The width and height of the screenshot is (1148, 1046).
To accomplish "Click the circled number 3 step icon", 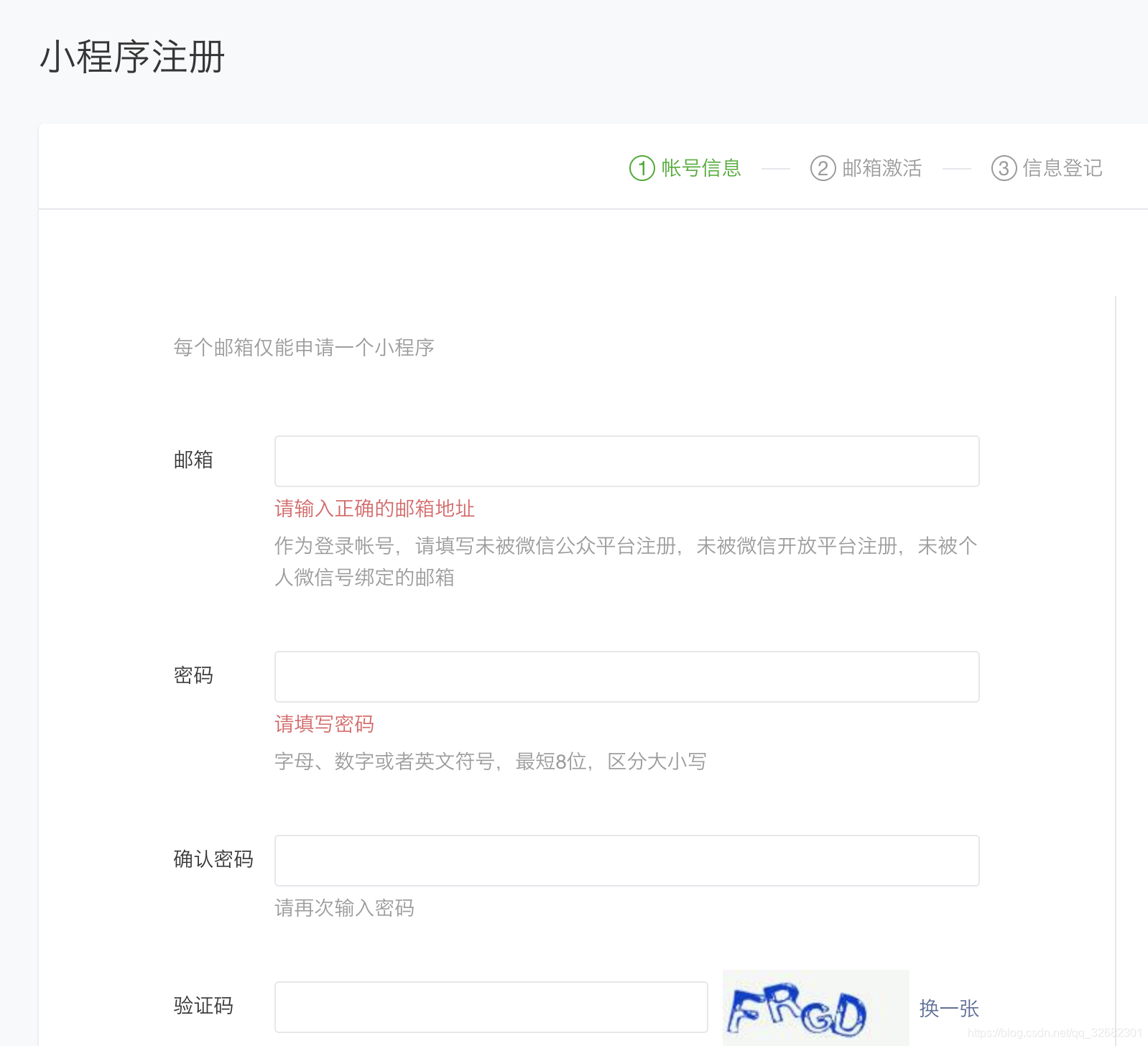I will pyautogui.click(x=1004, y=169).
